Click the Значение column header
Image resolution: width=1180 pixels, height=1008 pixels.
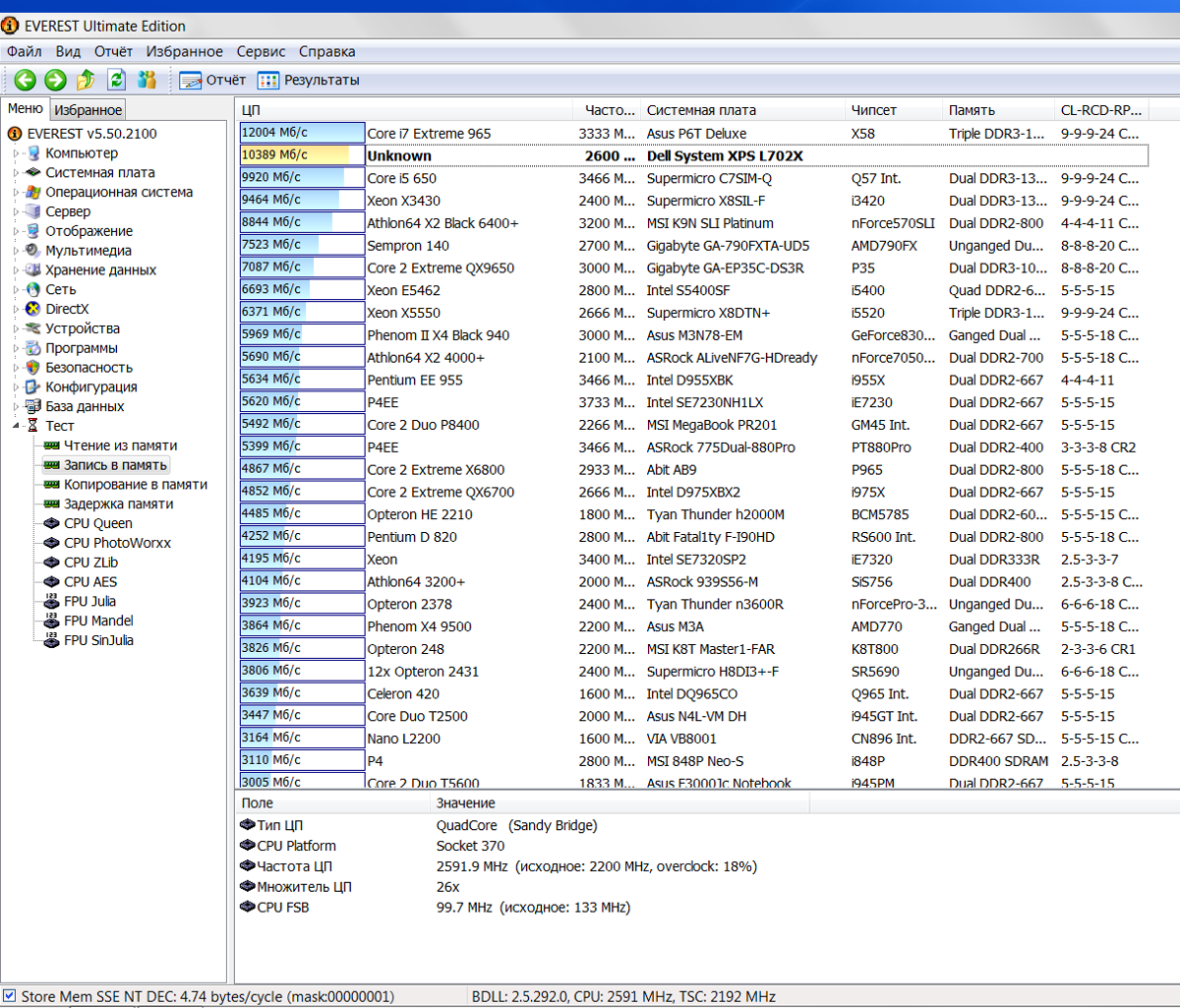point(619,803)
